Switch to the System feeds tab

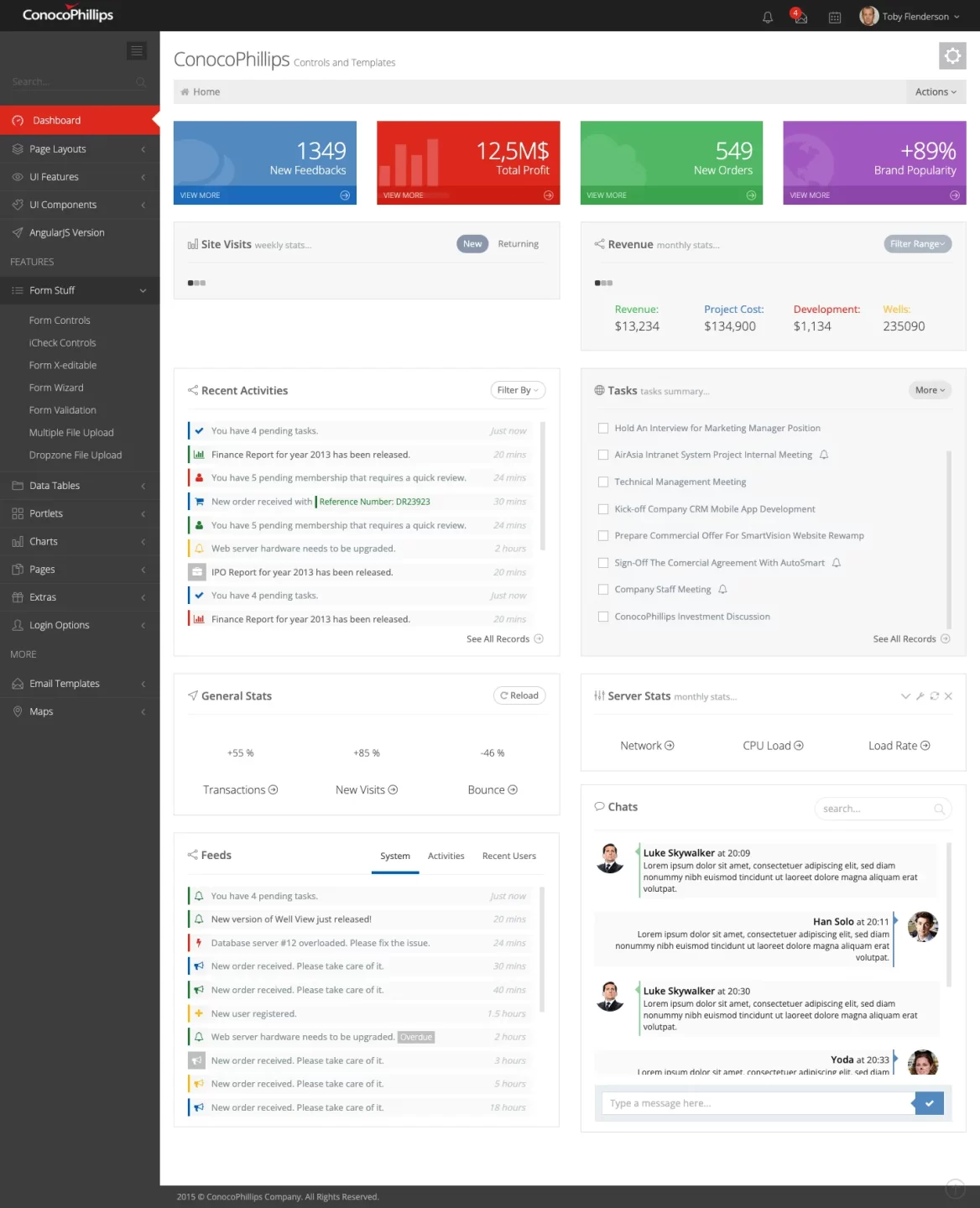[x=395, y=857]
